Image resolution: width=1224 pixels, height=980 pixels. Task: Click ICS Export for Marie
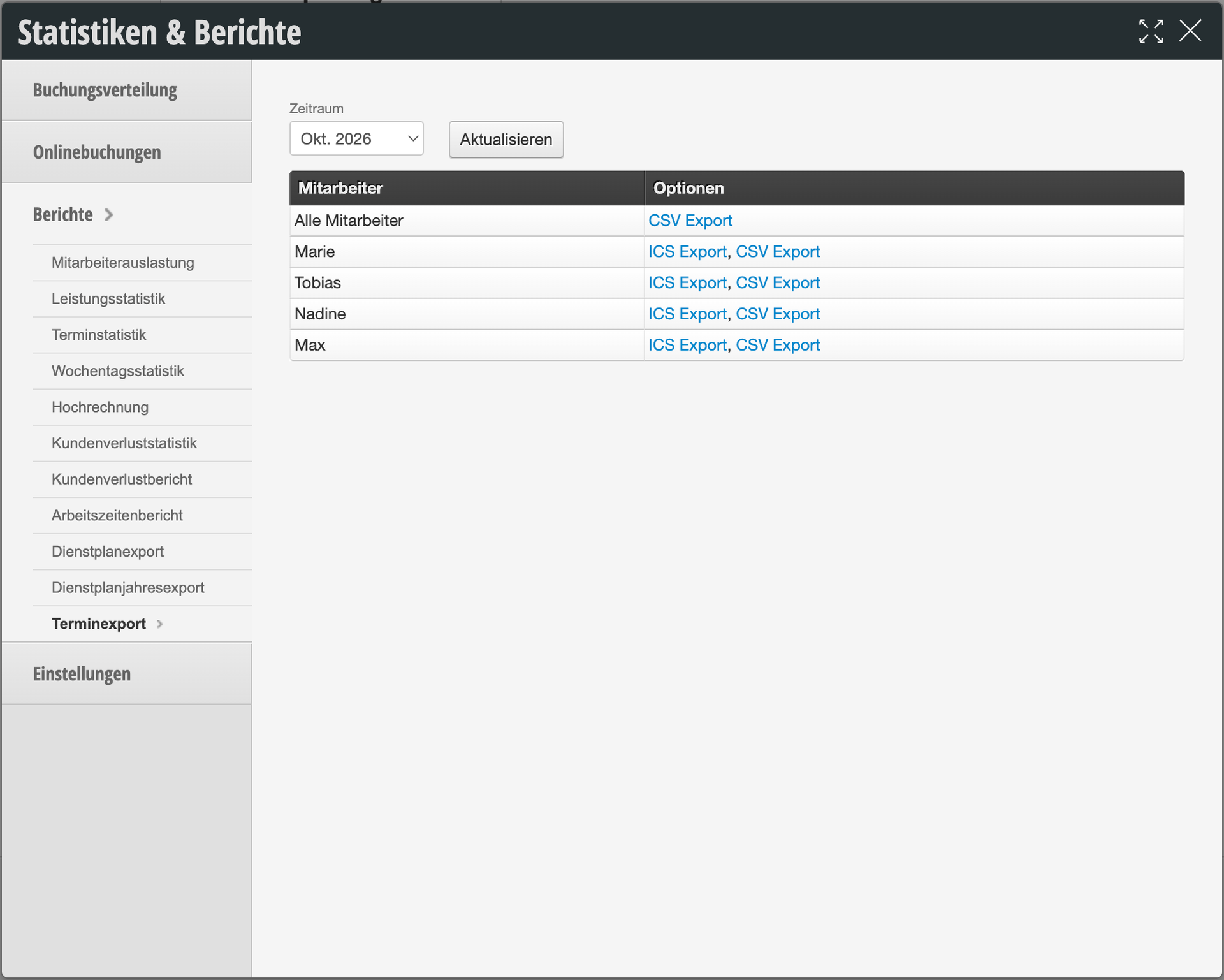[x=687, y=252]
